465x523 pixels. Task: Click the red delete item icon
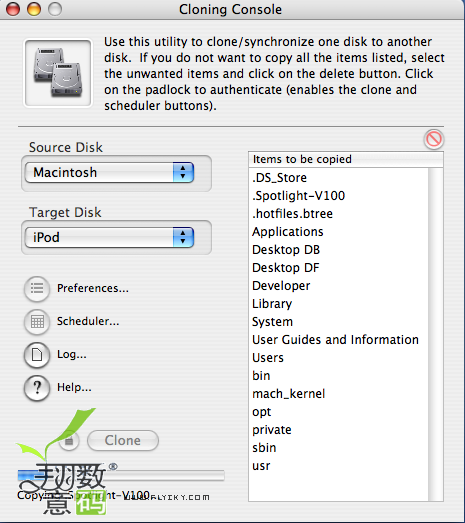pyautogui.click(x=434, y=139)
